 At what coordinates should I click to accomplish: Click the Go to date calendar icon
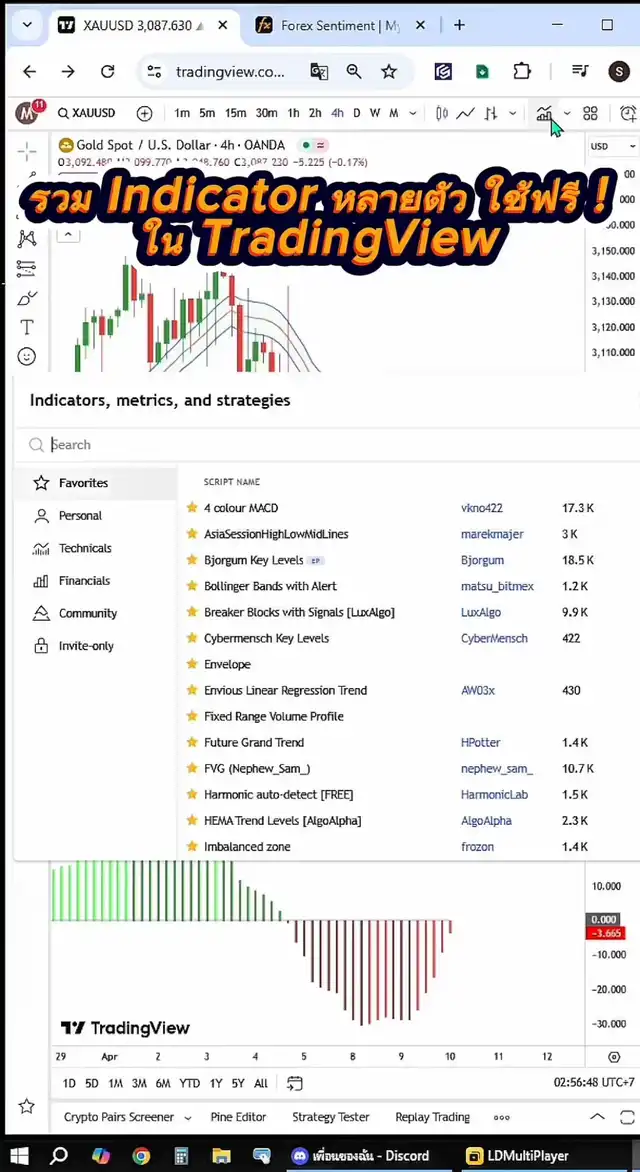tap(294, 1083)
